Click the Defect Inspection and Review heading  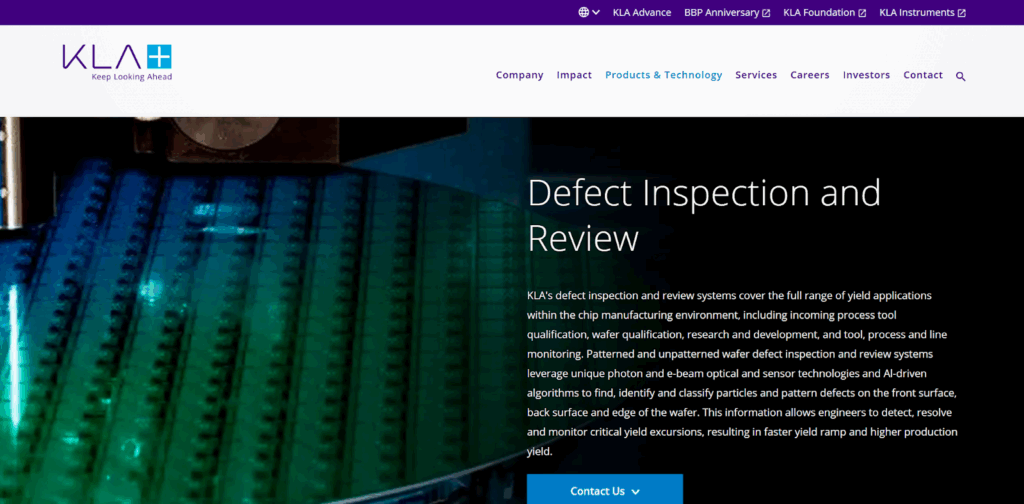(x=704, y=215)
